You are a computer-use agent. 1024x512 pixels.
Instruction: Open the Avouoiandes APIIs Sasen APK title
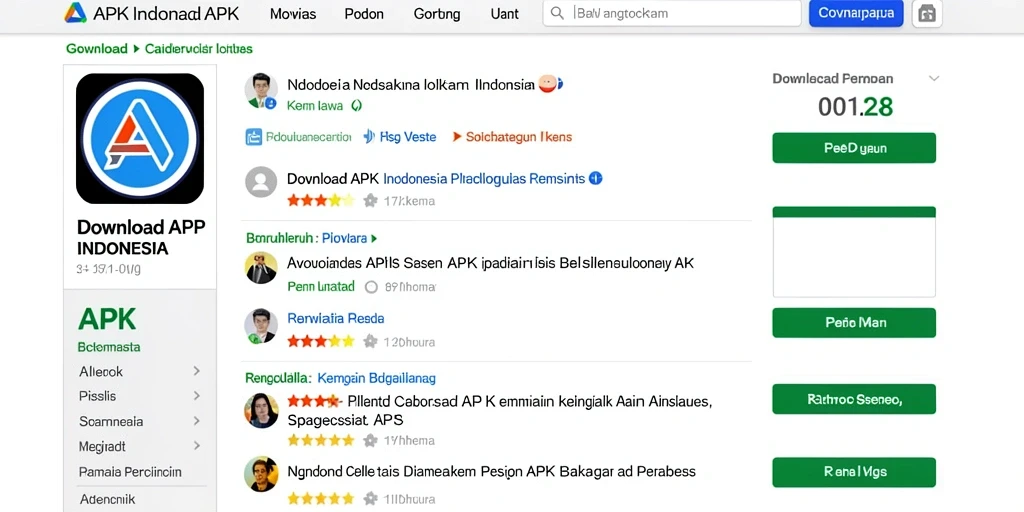tap(490, 263)
